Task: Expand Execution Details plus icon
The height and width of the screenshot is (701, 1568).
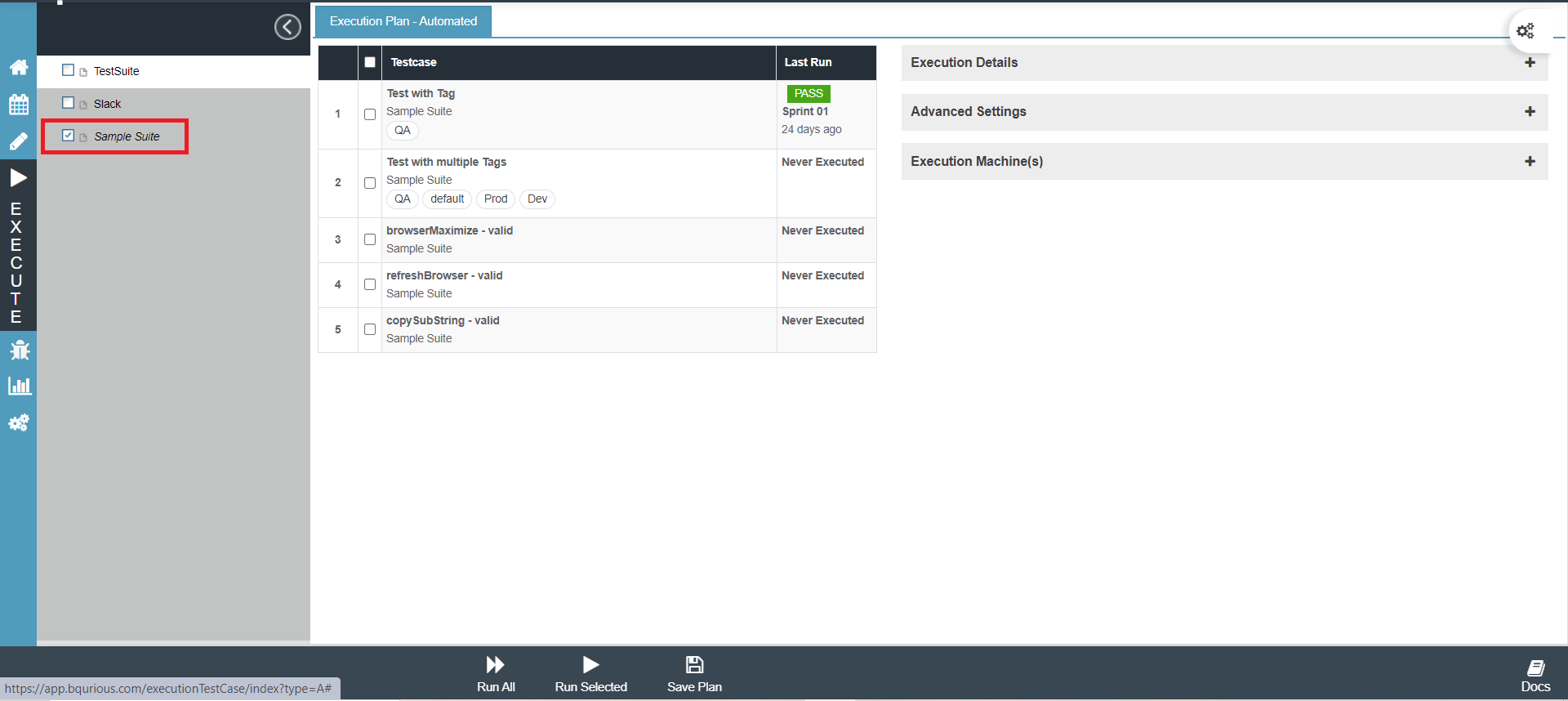Action: coord(1530,63)
